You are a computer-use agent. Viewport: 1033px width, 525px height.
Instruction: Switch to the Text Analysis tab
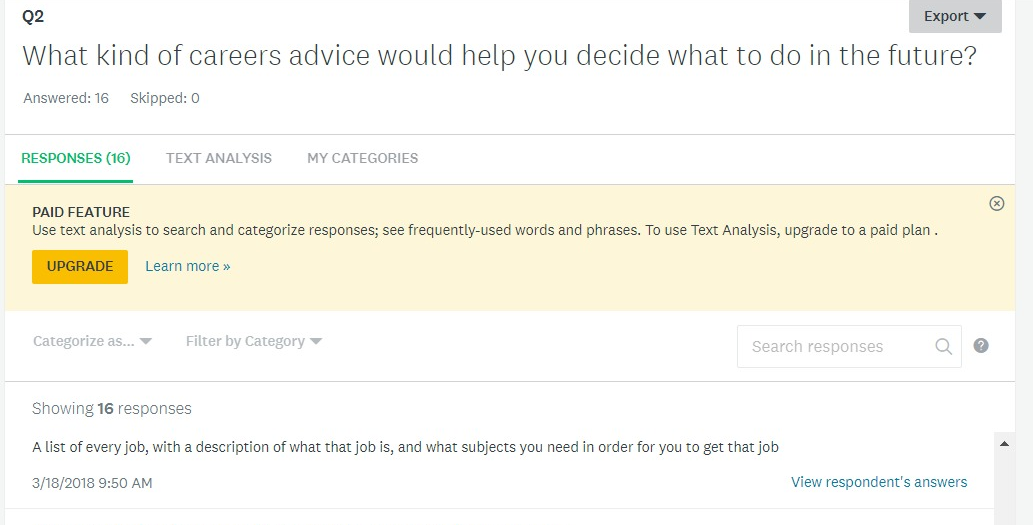pyautogui.click(x=219, y=158)
